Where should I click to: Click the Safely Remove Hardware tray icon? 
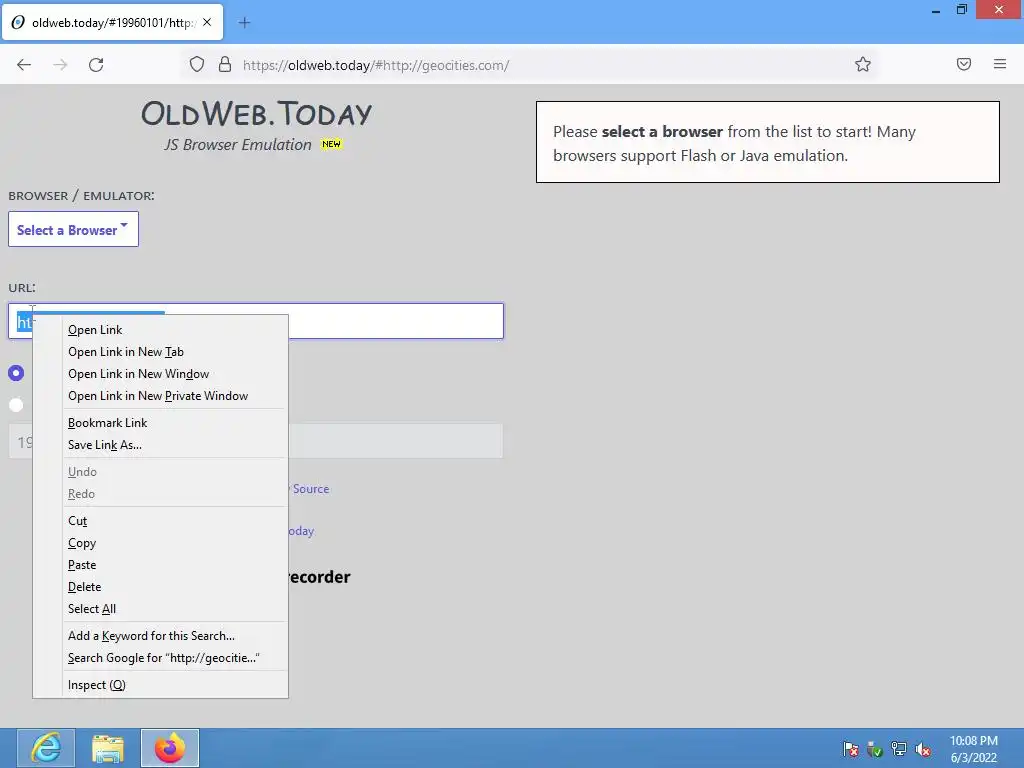[x=875, y=749]
